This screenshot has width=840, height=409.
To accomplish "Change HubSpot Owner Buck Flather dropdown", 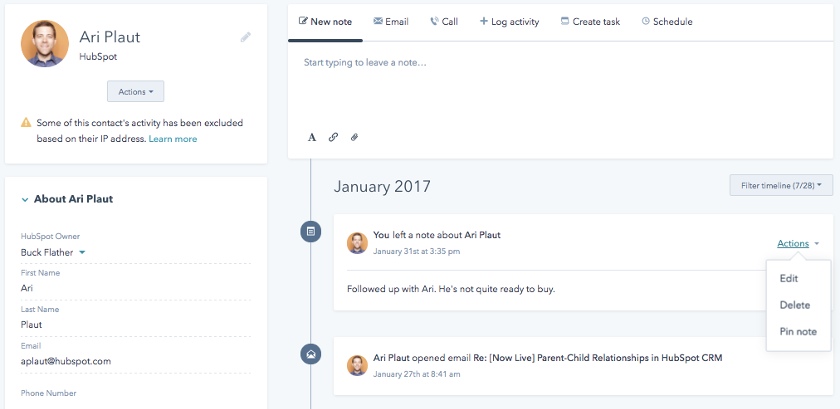I will pyautogui.click(x=54, y=253).
